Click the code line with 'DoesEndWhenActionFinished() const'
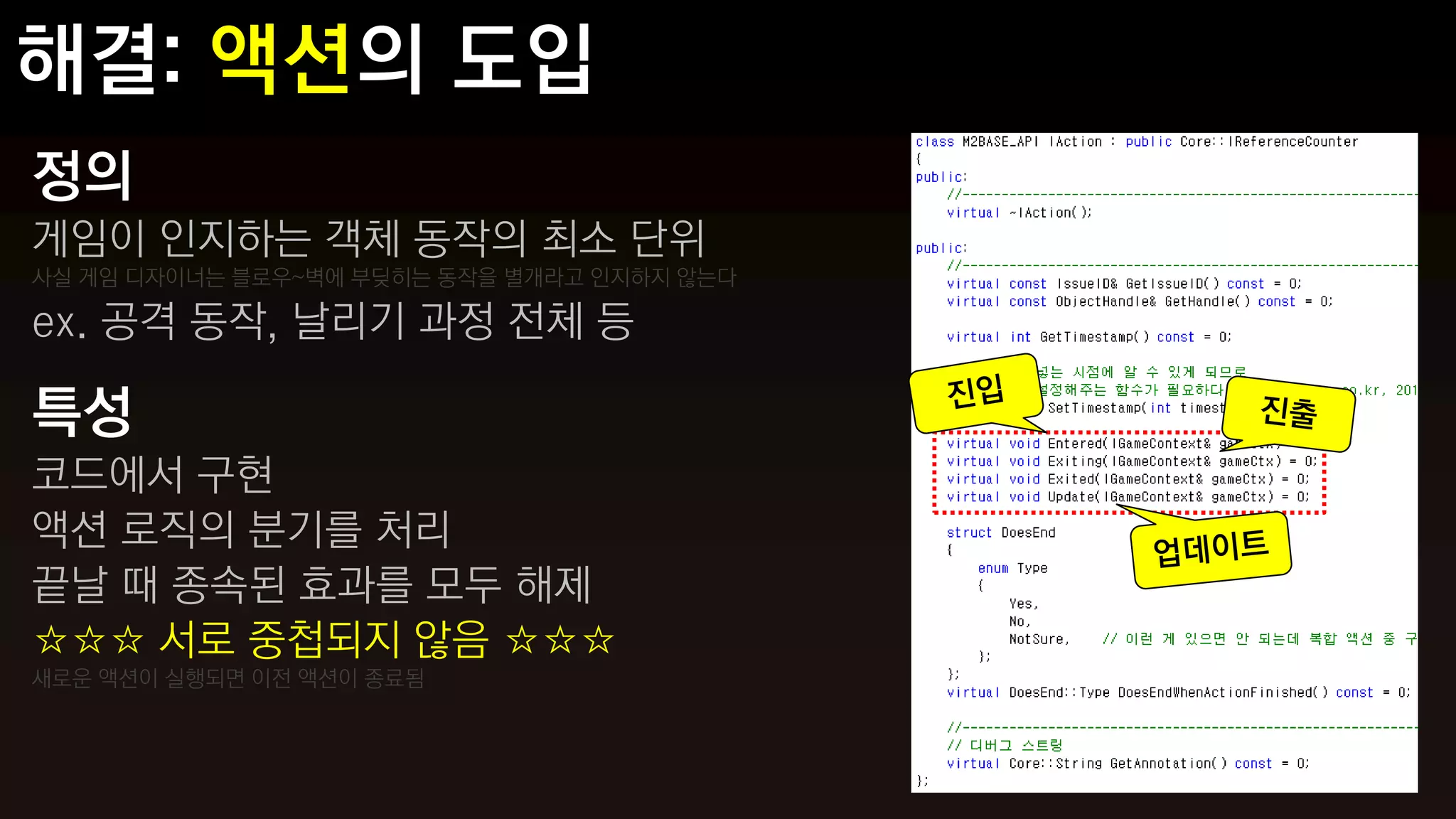Image resolution: width=1456 pixels, height=819 pixels. (1178, 692)
